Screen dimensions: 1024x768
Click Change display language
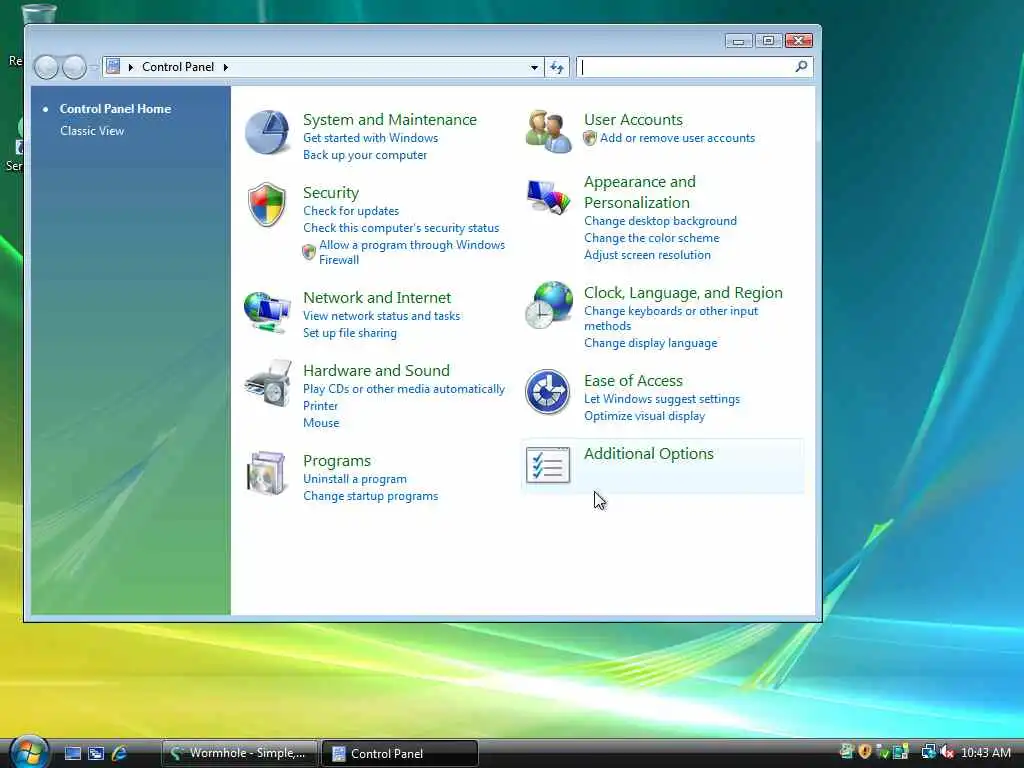(x=650, y=343)
